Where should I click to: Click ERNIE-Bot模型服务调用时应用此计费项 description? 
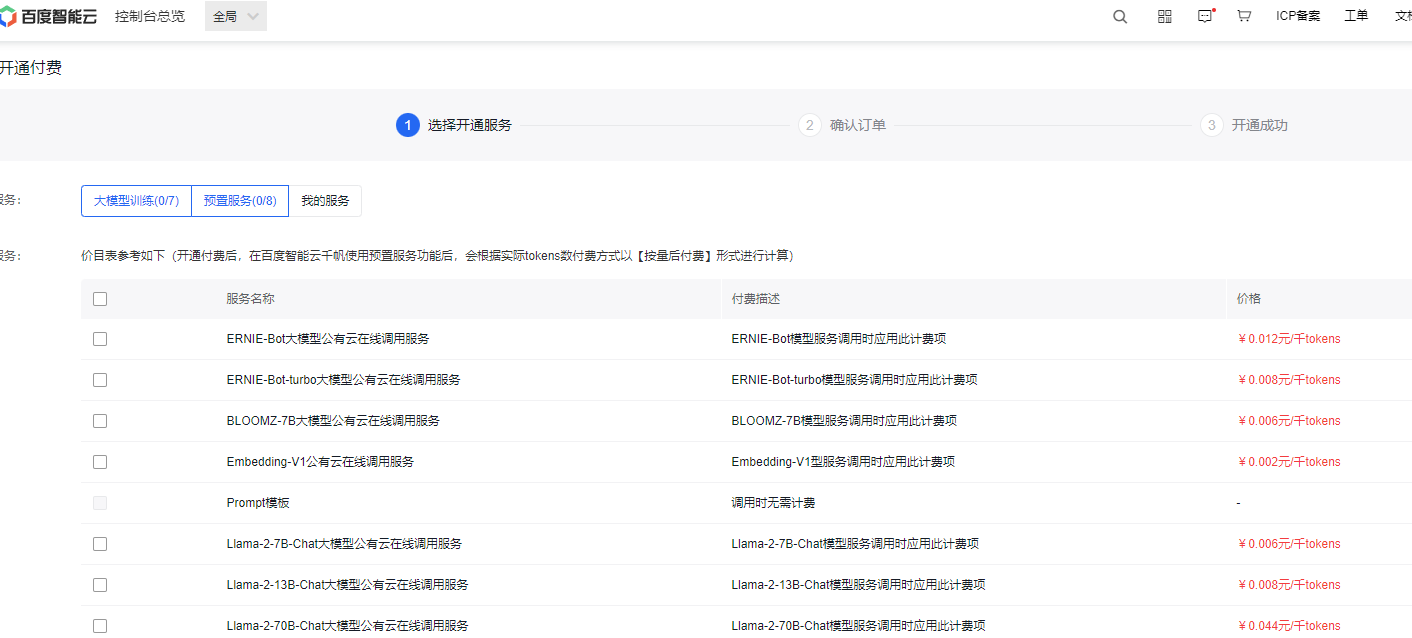[x=839, y=339]
